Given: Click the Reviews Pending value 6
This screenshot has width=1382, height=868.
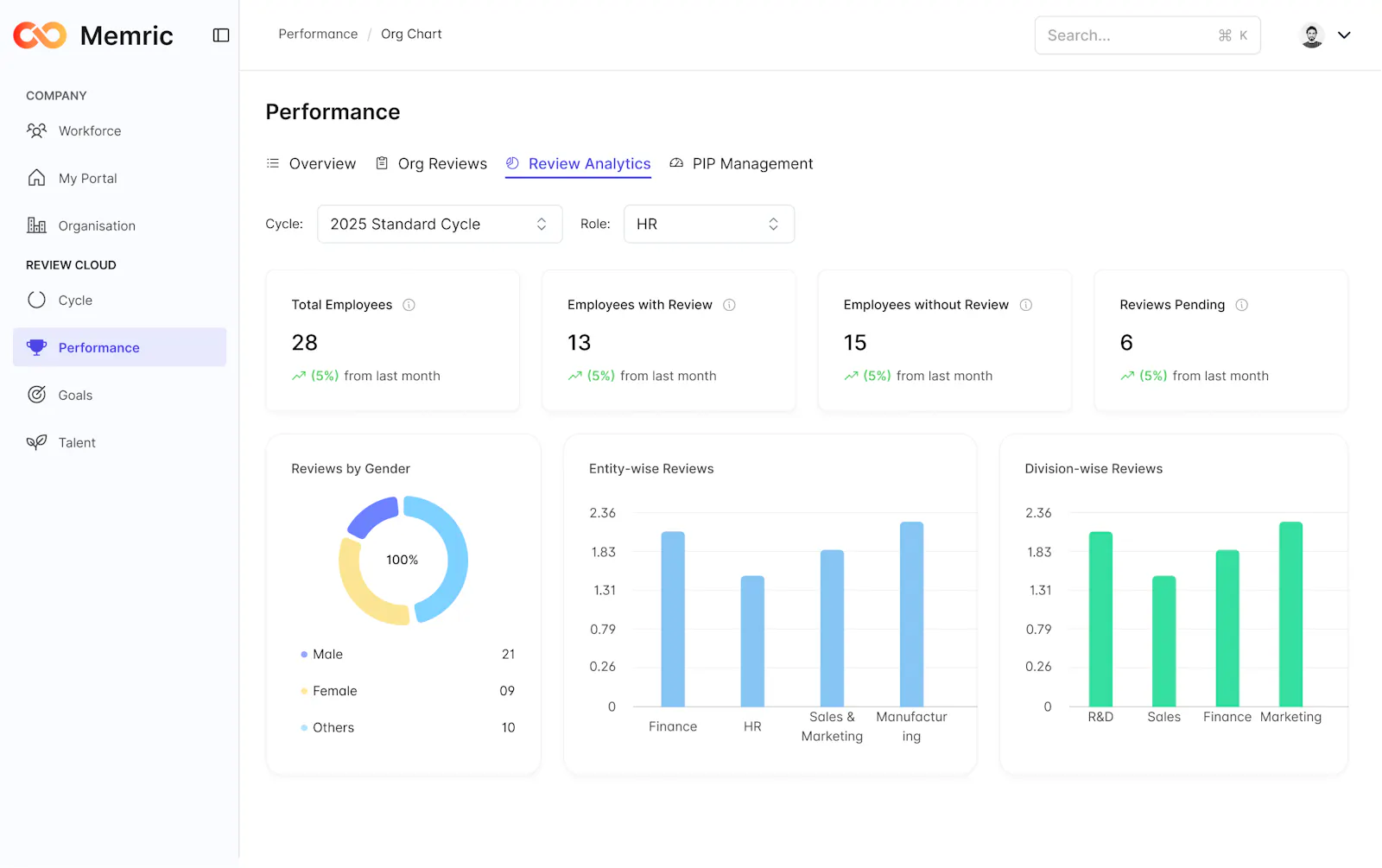Looking at the screenshot, I should (1126, 343).
